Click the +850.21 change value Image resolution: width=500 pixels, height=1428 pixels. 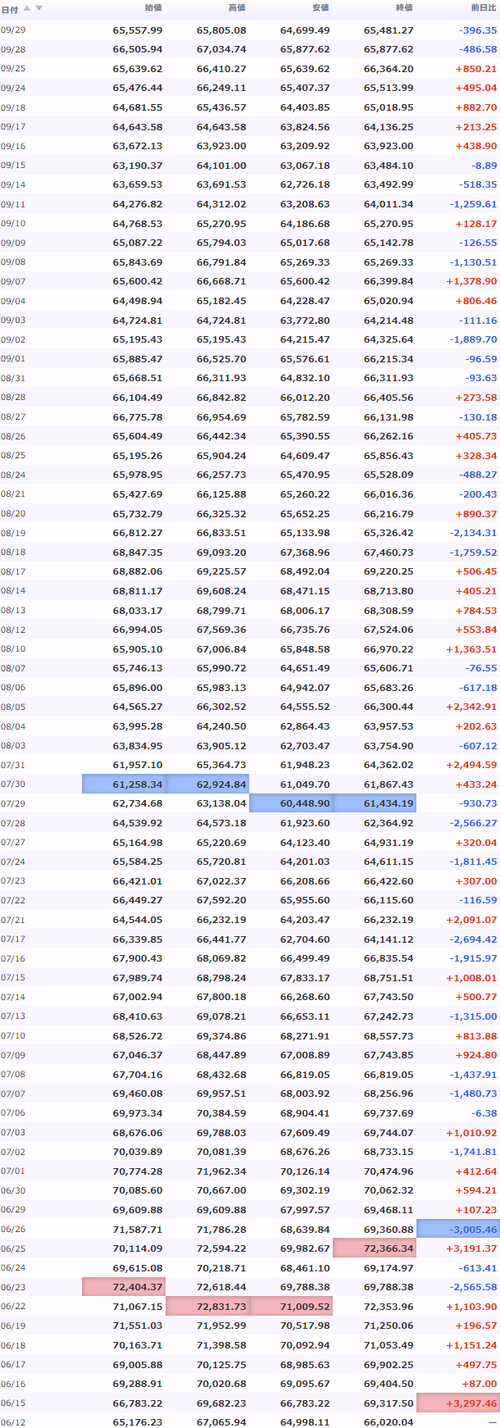click(x=476, y=69)
